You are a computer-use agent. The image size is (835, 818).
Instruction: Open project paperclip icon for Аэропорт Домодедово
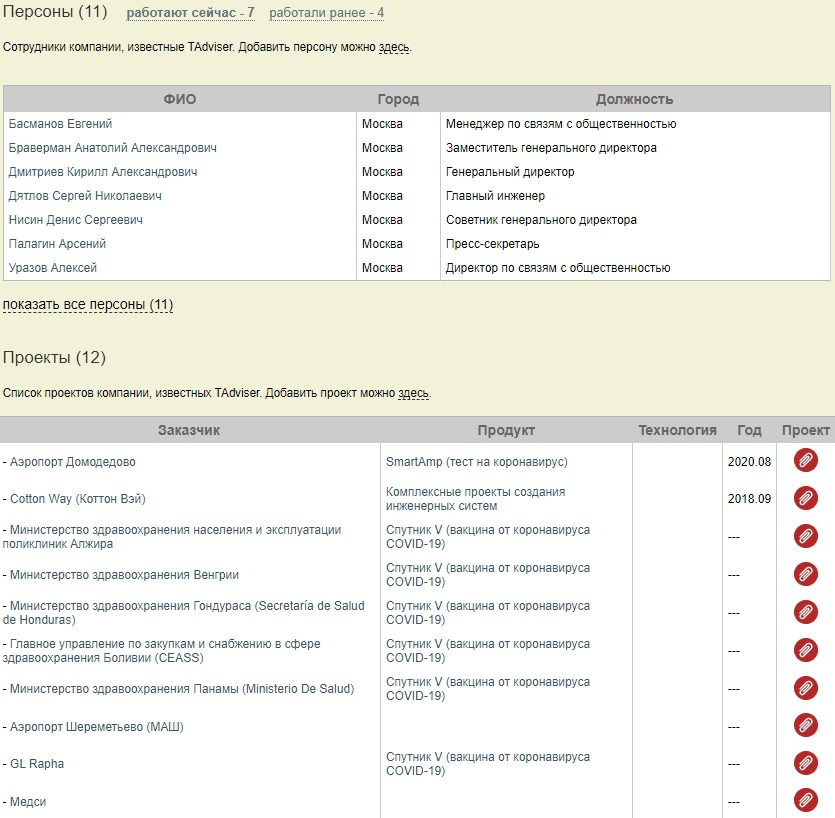(x=805, y=461)
